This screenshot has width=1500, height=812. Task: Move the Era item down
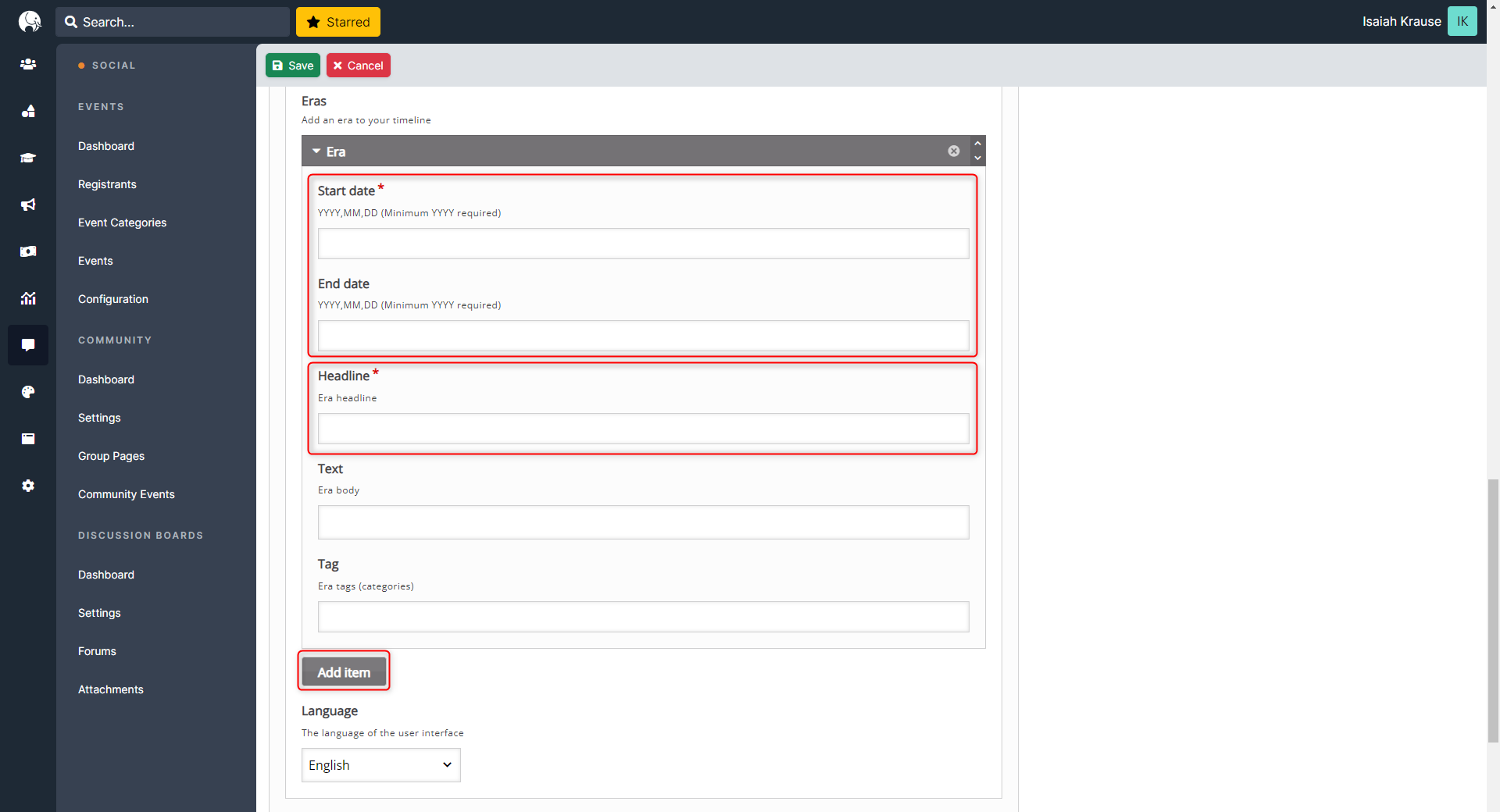click(977, 158)
